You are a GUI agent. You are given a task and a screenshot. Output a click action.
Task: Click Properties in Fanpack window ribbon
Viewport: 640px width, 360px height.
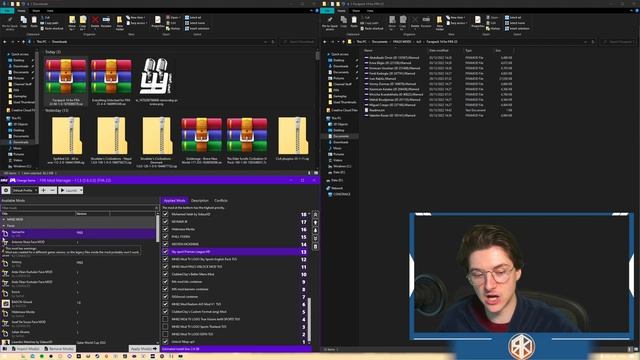point(478,22)
